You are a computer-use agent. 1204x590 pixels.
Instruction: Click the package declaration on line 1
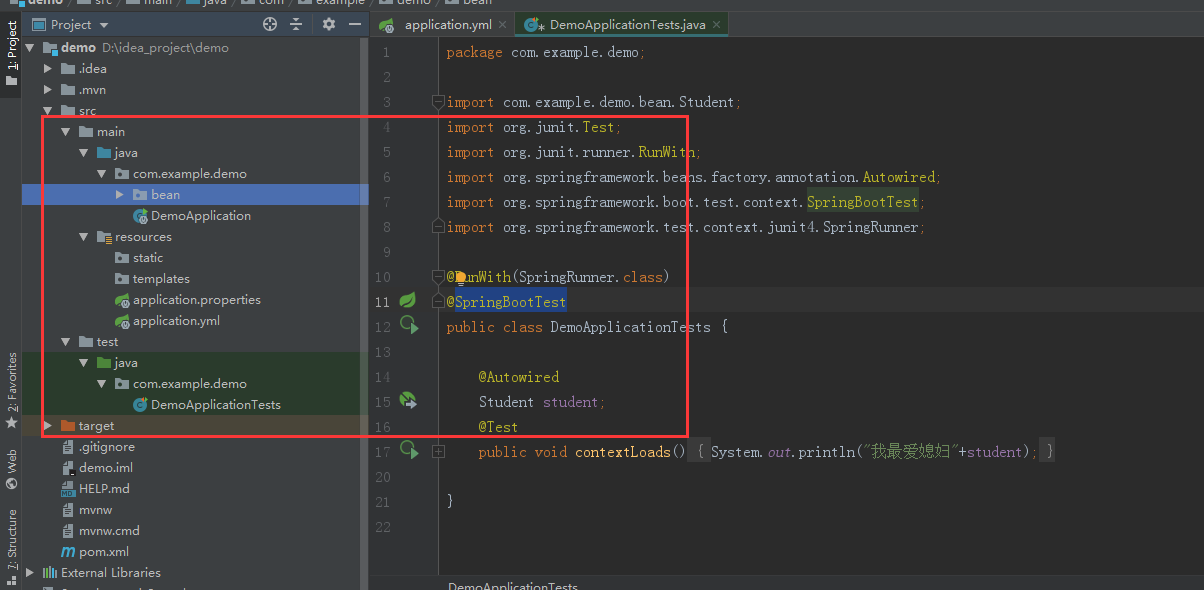click(546, 52)
